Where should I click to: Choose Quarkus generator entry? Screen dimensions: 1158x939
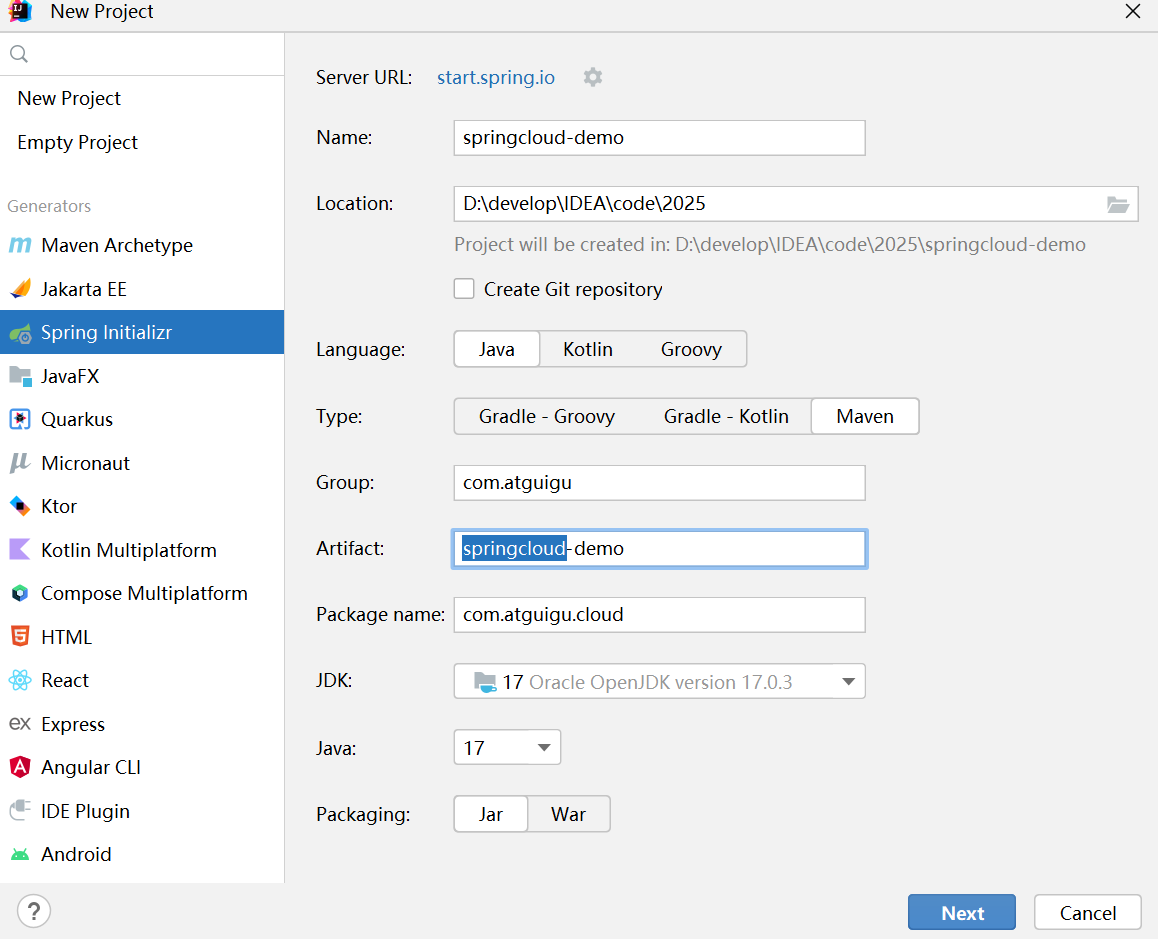(x=142, y=420)
